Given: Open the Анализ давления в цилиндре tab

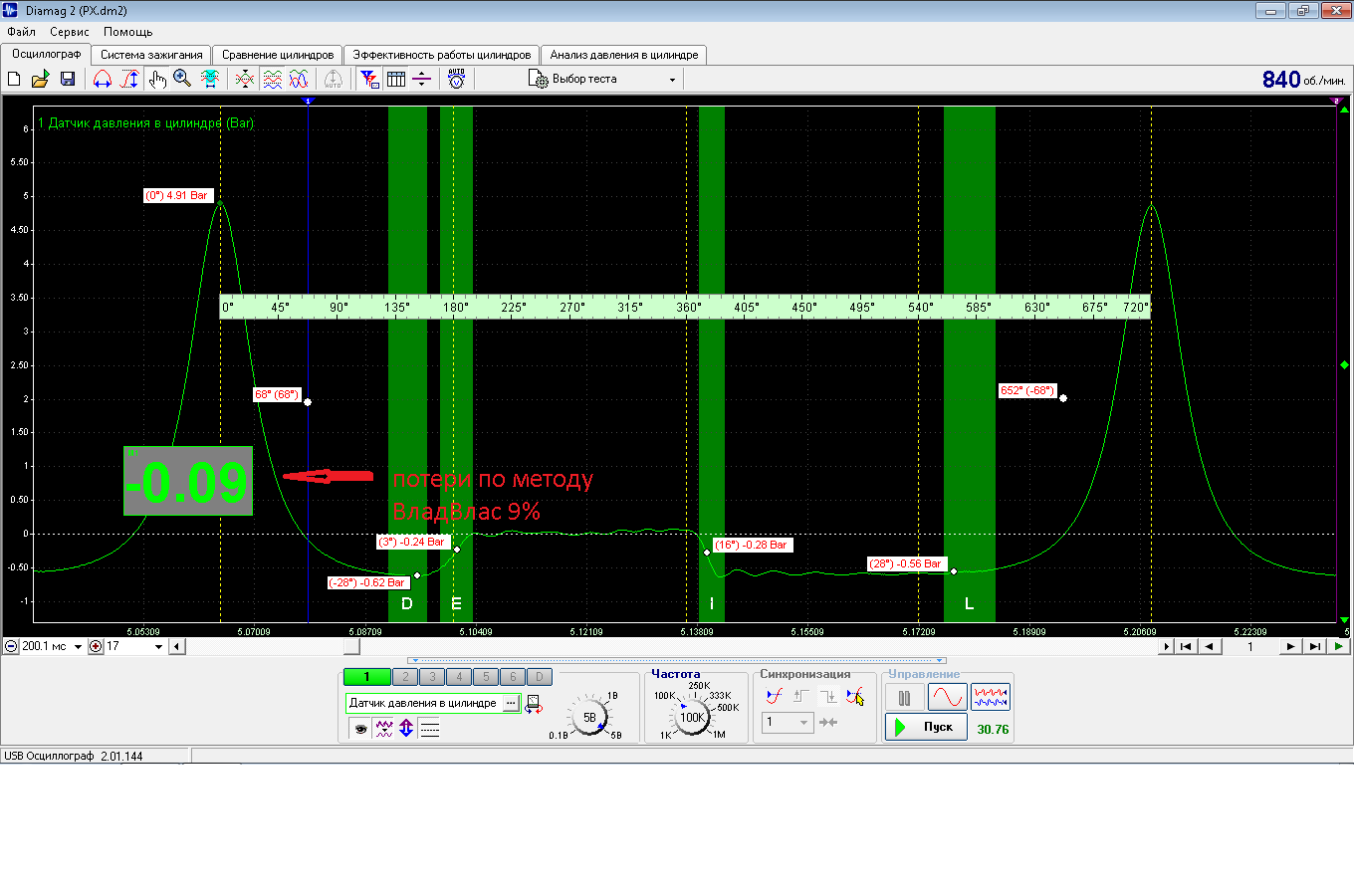Looking at the screenshot, I should pyautogui.click(x=624, y=55).
